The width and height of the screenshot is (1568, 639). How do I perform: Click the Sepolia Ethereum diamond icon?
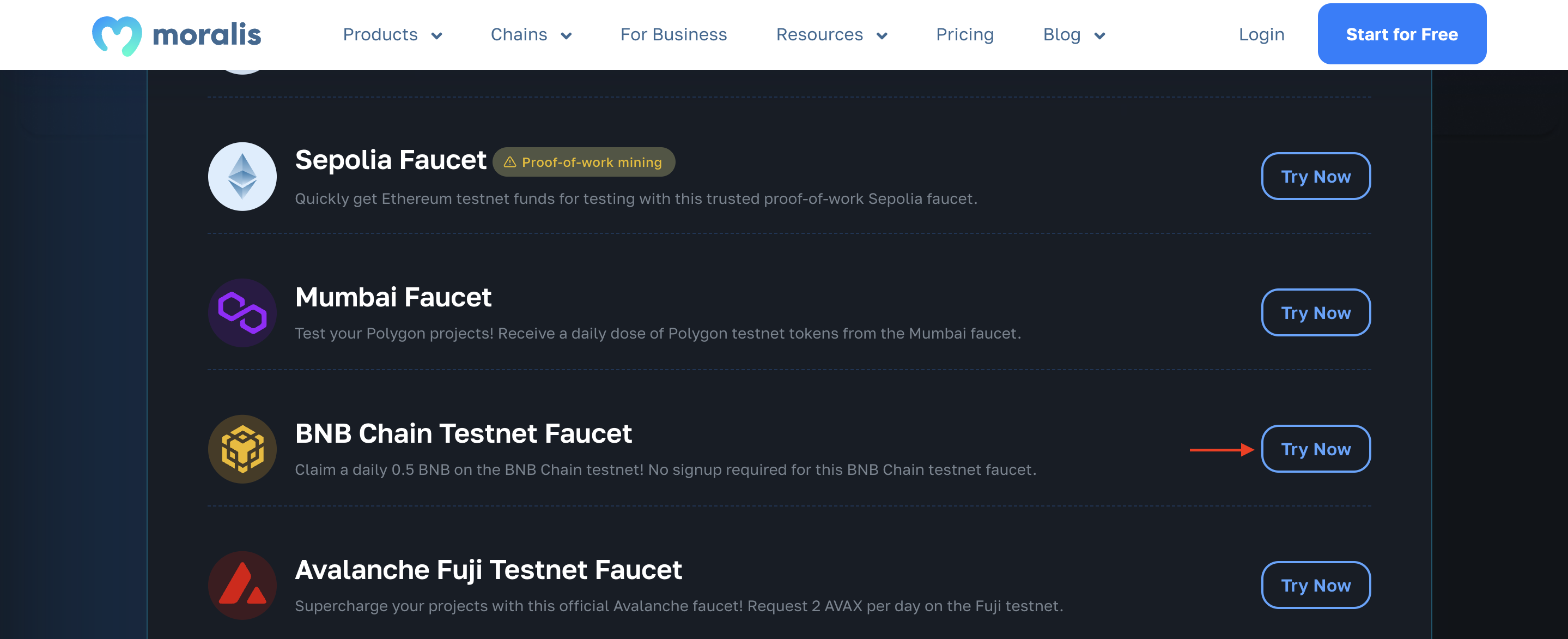pos(242,177)
